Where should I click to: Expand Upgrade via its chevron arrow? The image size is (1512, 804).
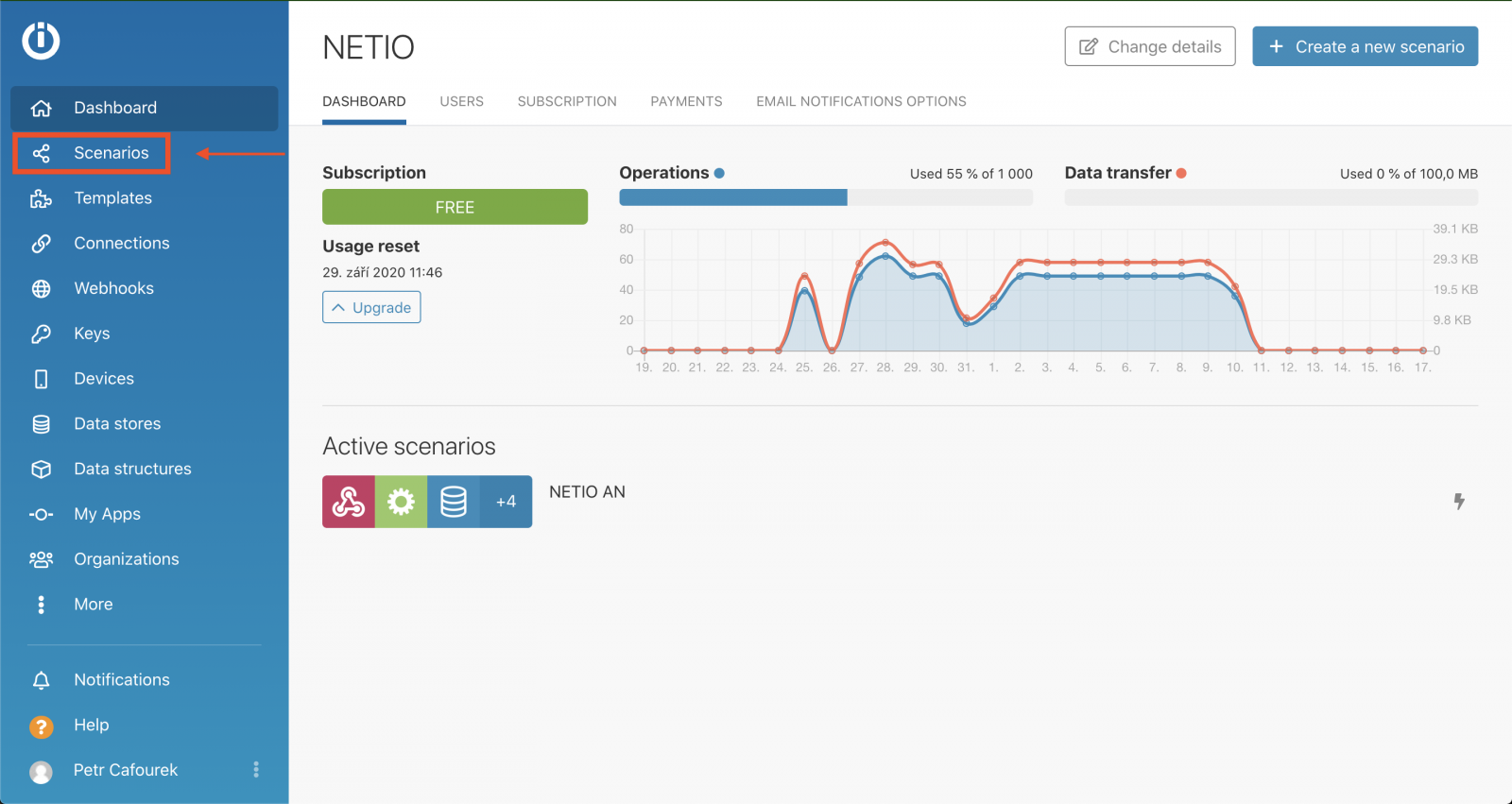[x=338, y=308]
